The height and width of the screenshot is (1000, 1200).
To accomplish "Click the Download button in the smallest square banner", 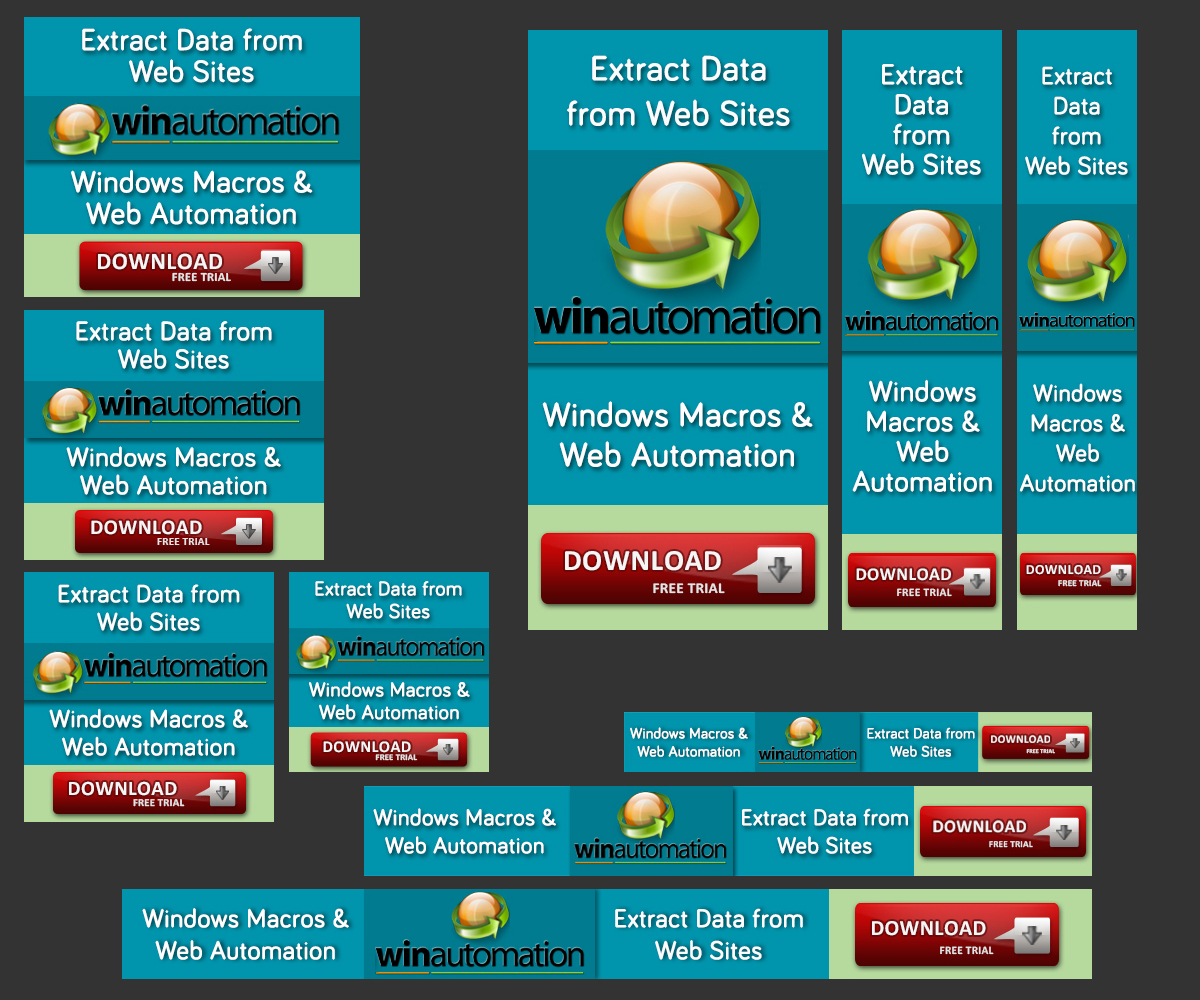I will coord(389,750).
